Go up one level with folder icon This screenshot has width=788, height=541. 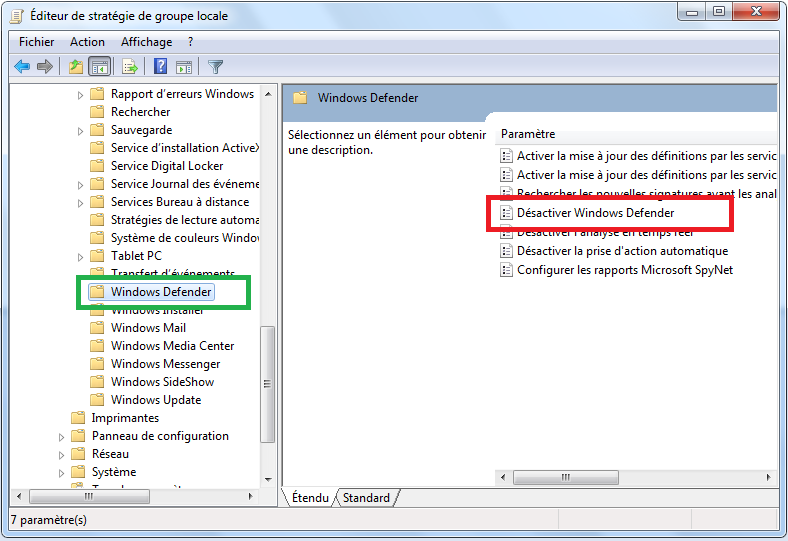pos(76,67)
